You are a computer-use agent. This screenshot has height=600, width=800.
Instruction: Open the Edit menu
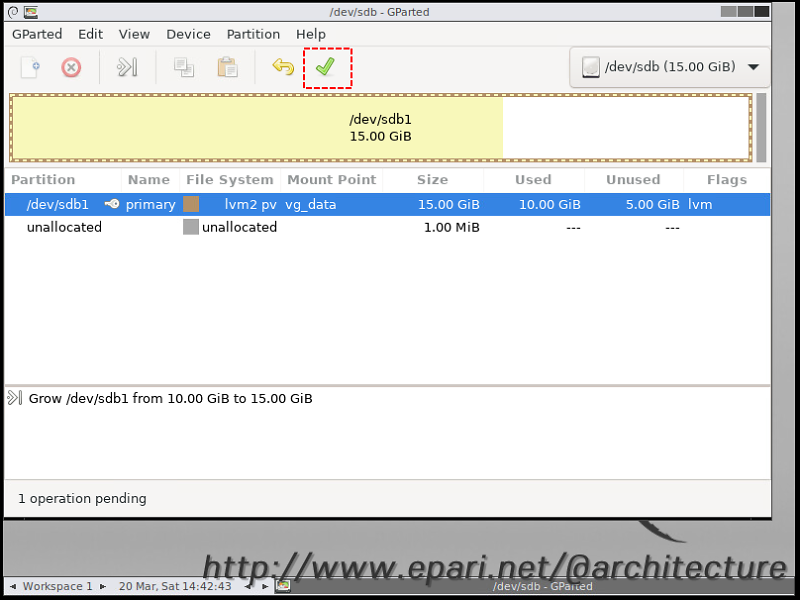(90, 34)
